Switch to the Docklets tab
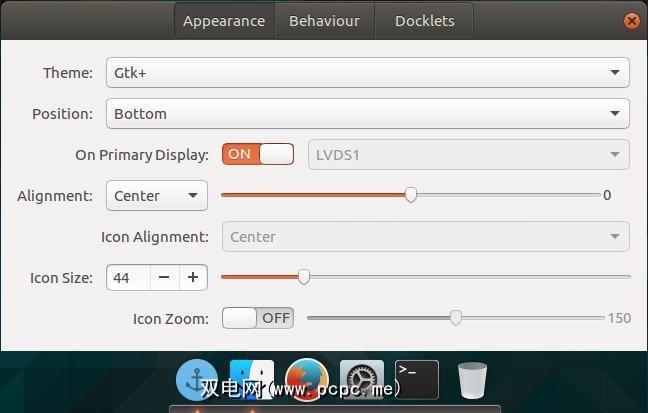This screenshot has height=413, width=648. click(x=424, y=21)
